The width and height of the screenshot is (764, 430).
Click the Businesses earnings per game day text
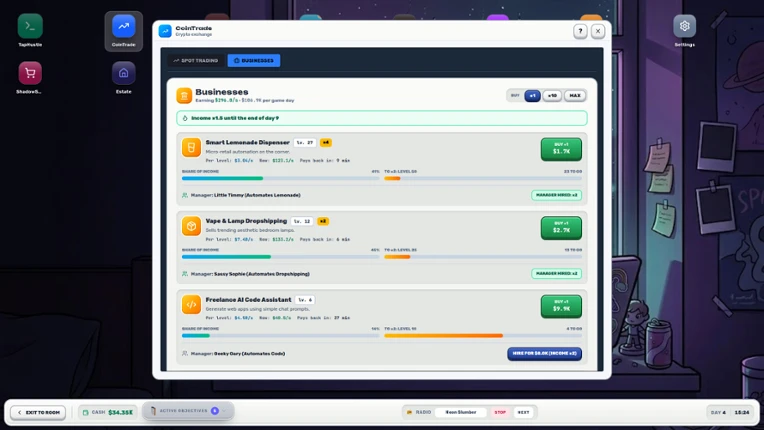245,100
